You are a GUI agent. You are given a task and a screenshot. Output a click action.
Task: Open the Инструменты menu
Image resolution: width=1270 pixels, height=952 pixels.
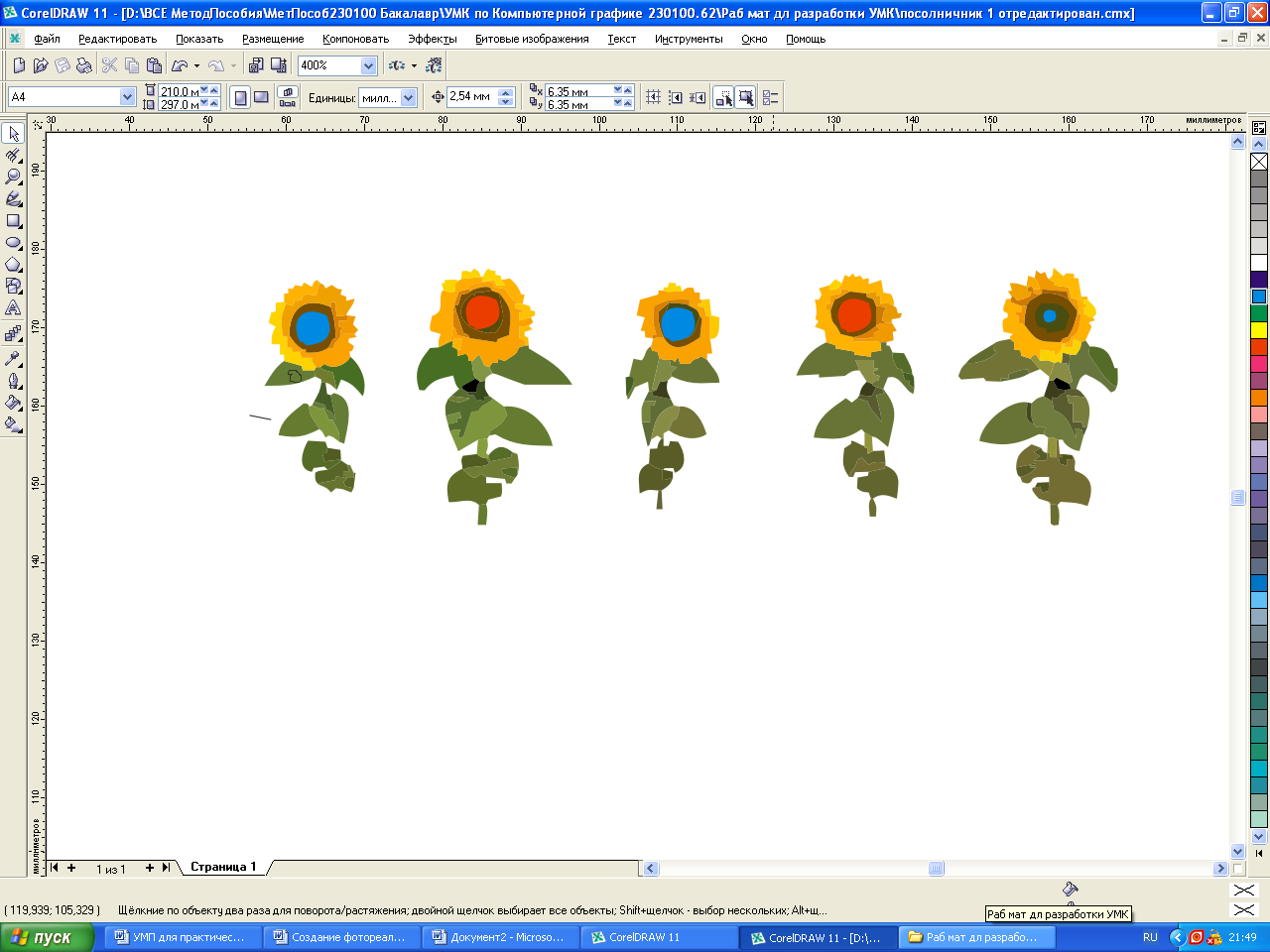coord(689,39)
